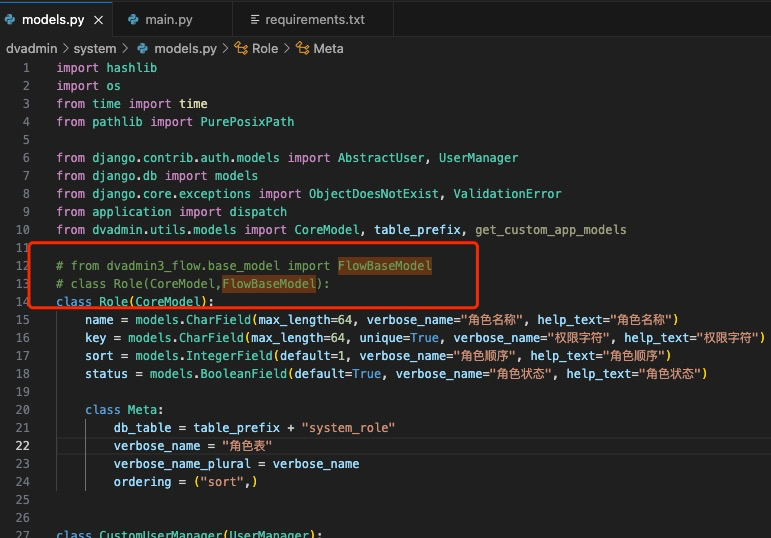Click 'ObjectDoesNotExist' on line 8
Viewport: 771px width, 538px height.
pyautogui.click(x=374, y=194)
